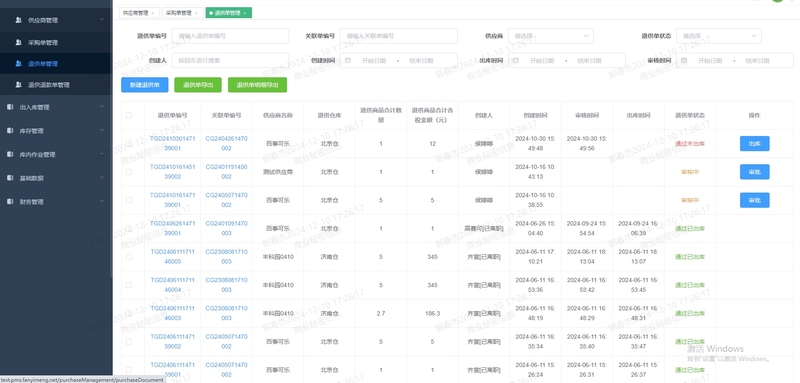Open related order link CG2401091470003
This screenshot has height=383, width=800.
tap(227, 228)
